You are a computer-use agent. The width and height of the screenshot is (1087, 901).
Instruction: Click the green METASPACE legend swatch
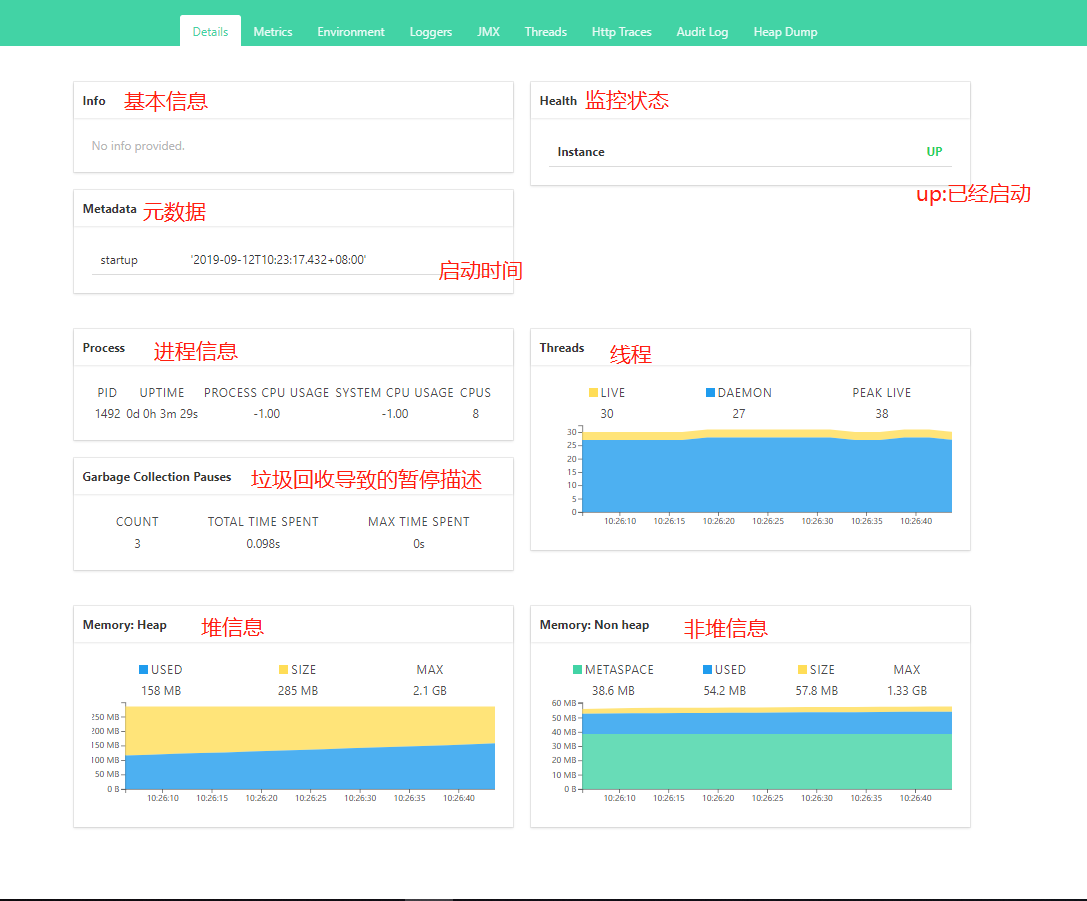tap(577, 670)
